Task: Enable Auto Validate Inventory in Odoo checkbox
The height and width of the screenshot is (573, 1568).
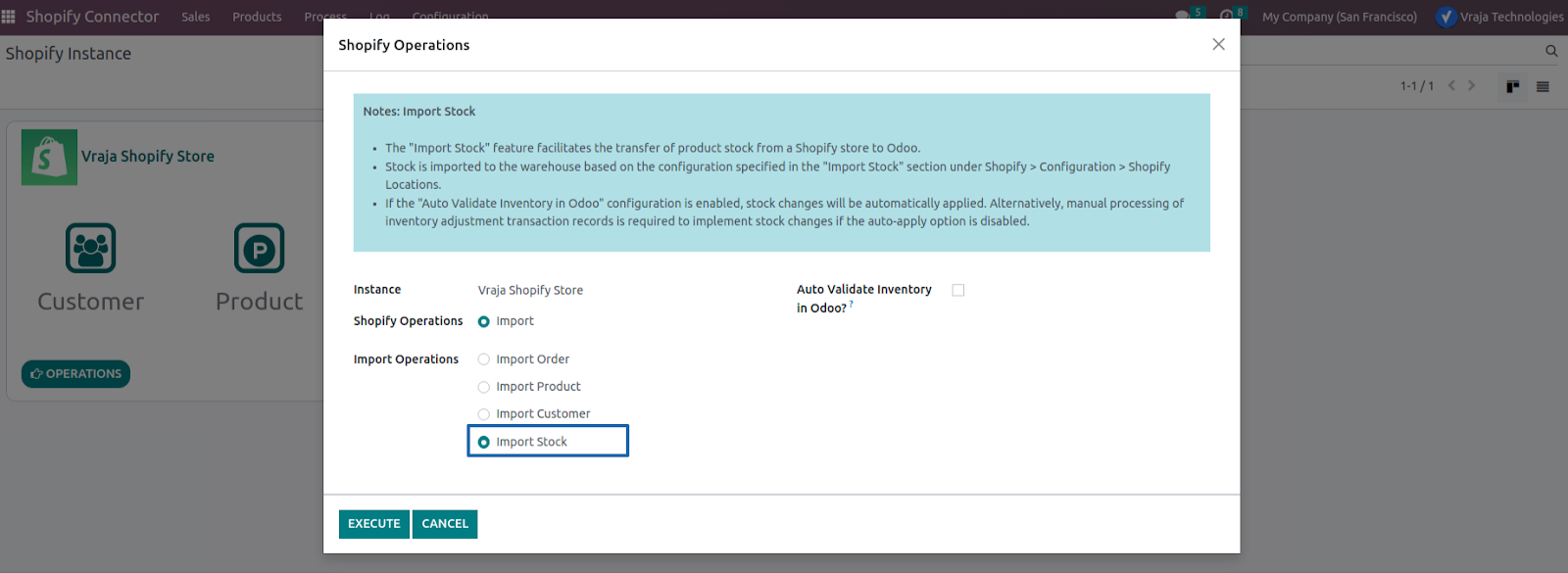Action: tap(958, 290)
